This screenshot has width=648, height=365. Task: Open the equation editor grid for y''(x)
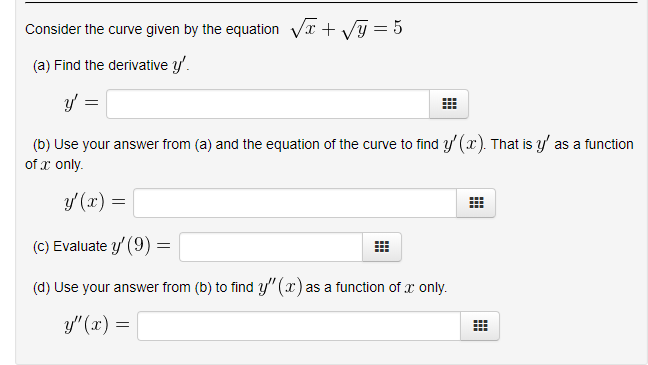[x=480, y=326]
